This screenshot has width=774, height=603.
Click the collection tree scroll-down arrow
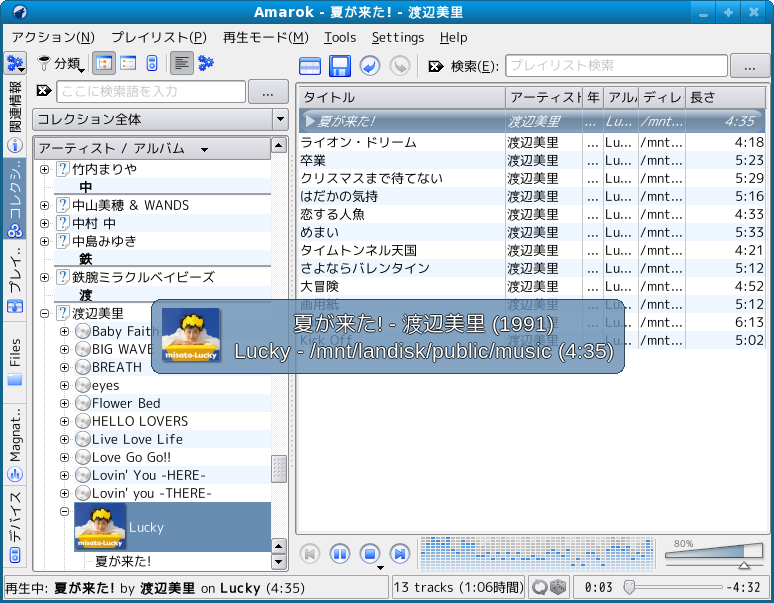(x=279, y=562)
